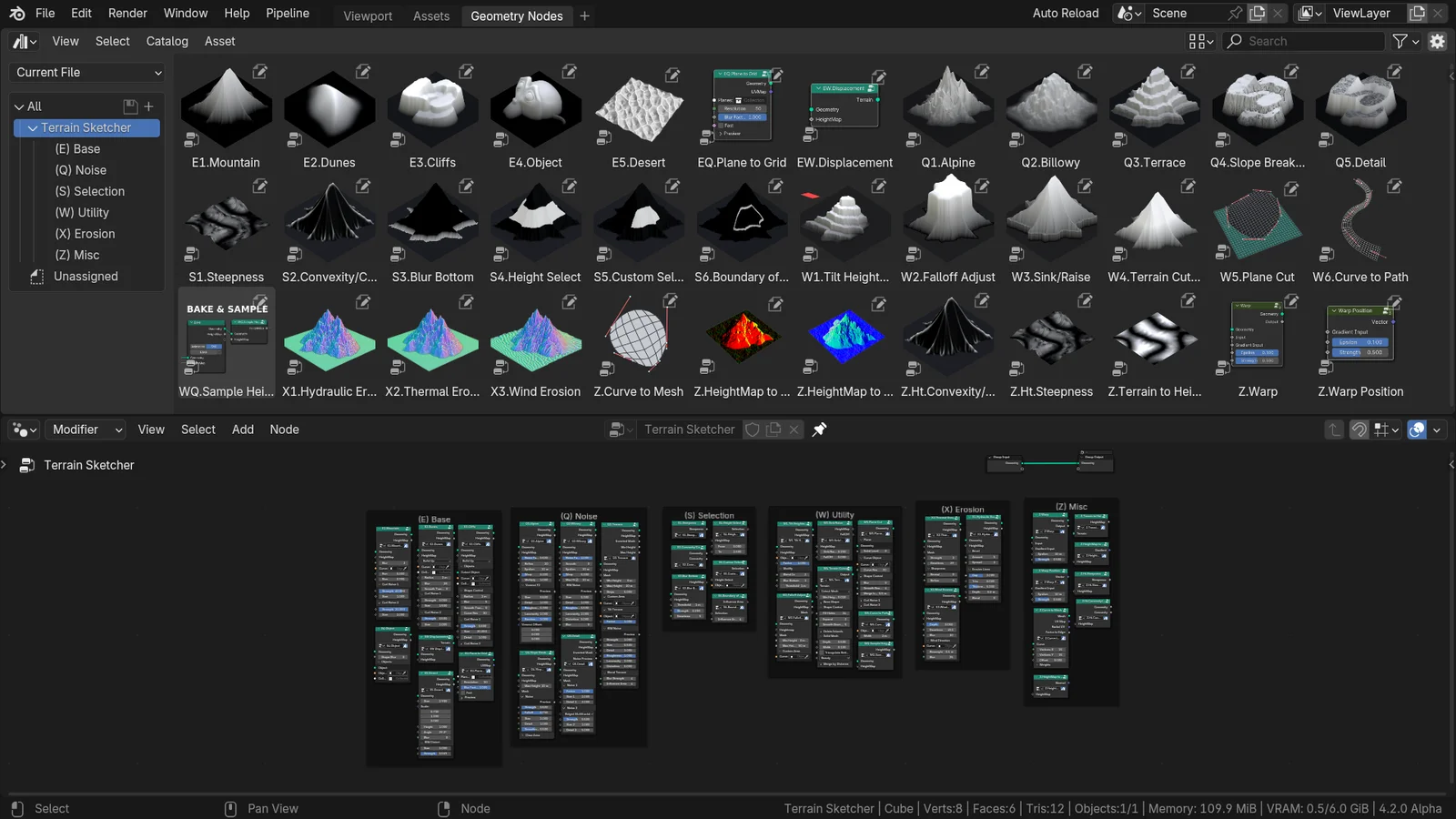1456x819 pixels.
Task: Toggle Auto Reload in top bar
Action: click(1065, 14)
